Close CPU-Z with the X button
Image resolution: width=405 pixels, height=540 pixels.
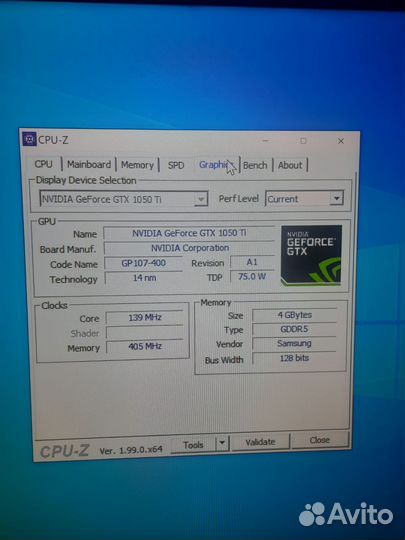click(341, 141)
